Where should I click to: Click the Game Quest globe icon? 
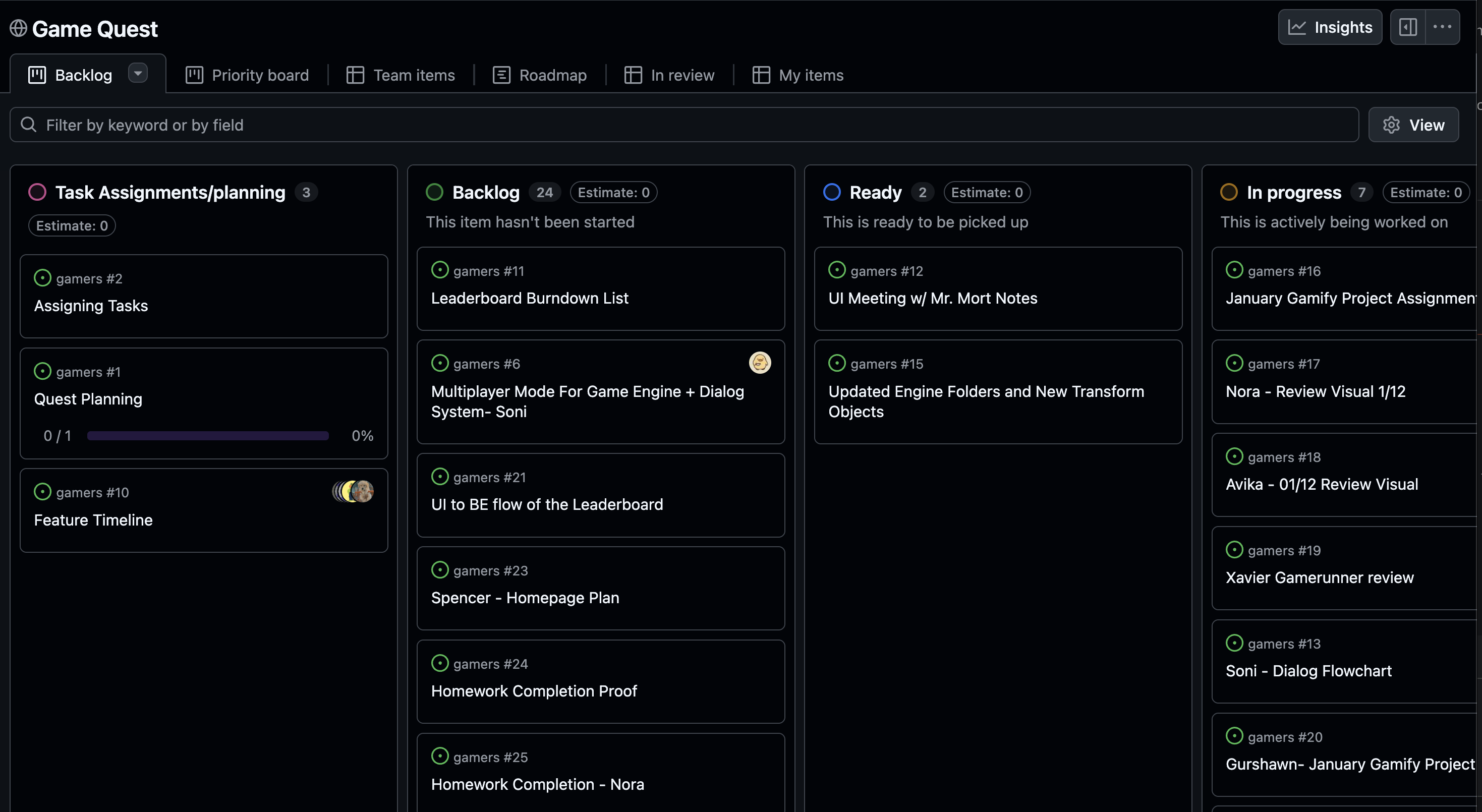pyautogui.click(x=18, y=28)
